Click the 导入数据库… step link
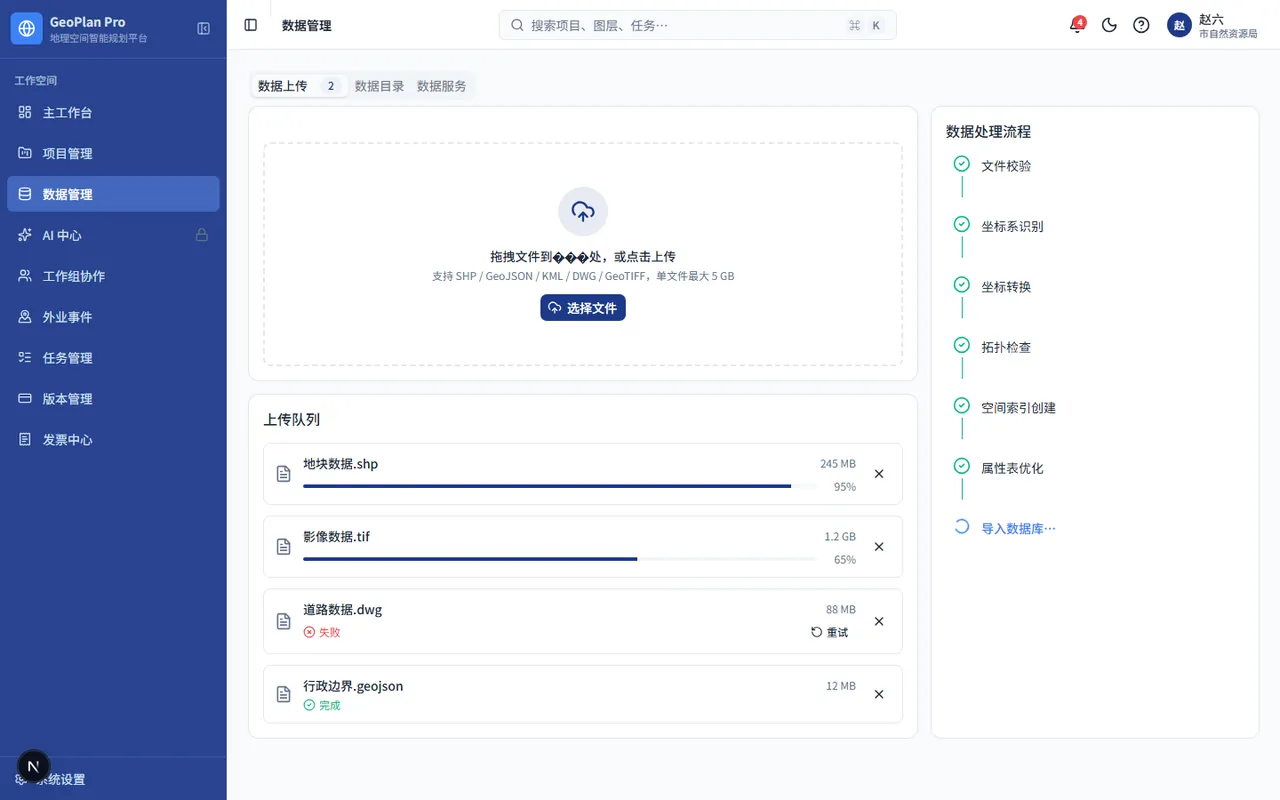This screenshot has width=1280, height=800. [x=1018, y=528]
